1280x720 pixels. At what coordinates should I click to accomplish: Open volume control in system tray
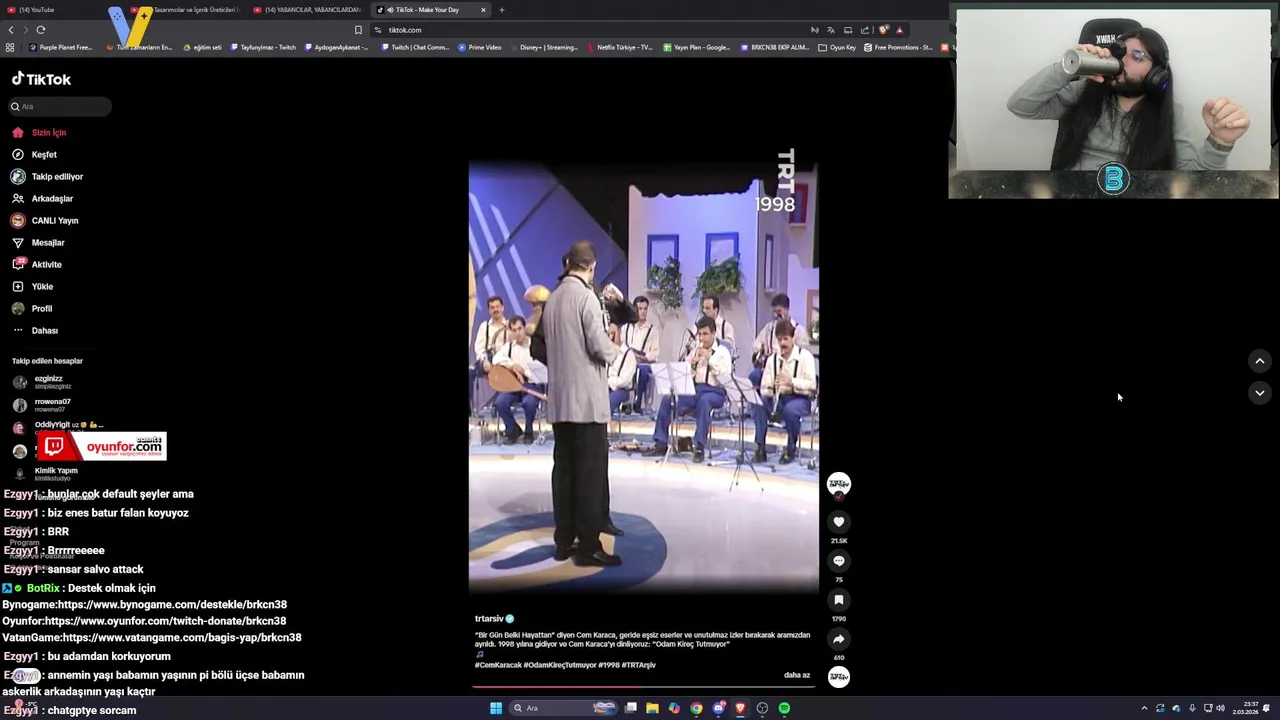click(1220, 708)
